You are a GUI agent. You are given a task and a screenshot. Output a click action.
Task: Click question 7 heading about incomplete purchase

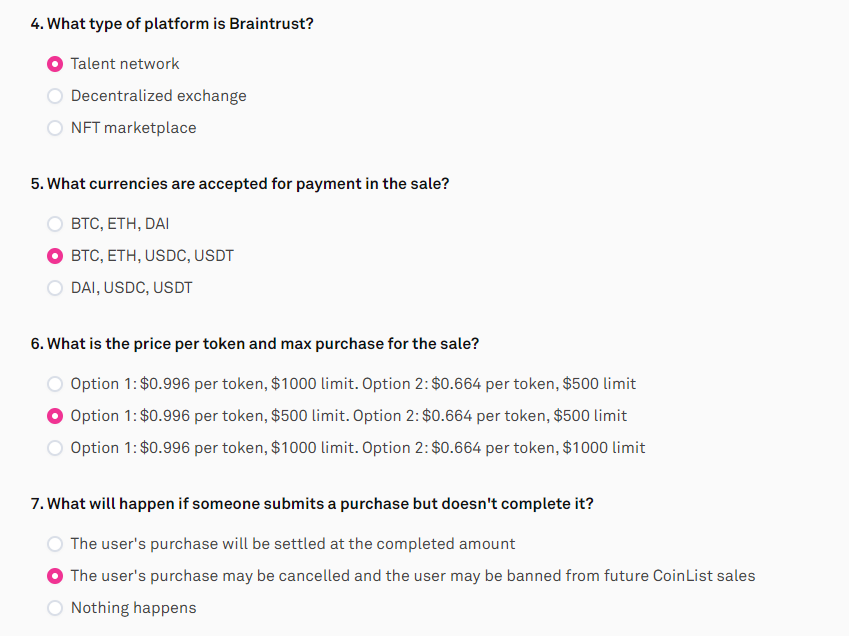tap(312, 504)
